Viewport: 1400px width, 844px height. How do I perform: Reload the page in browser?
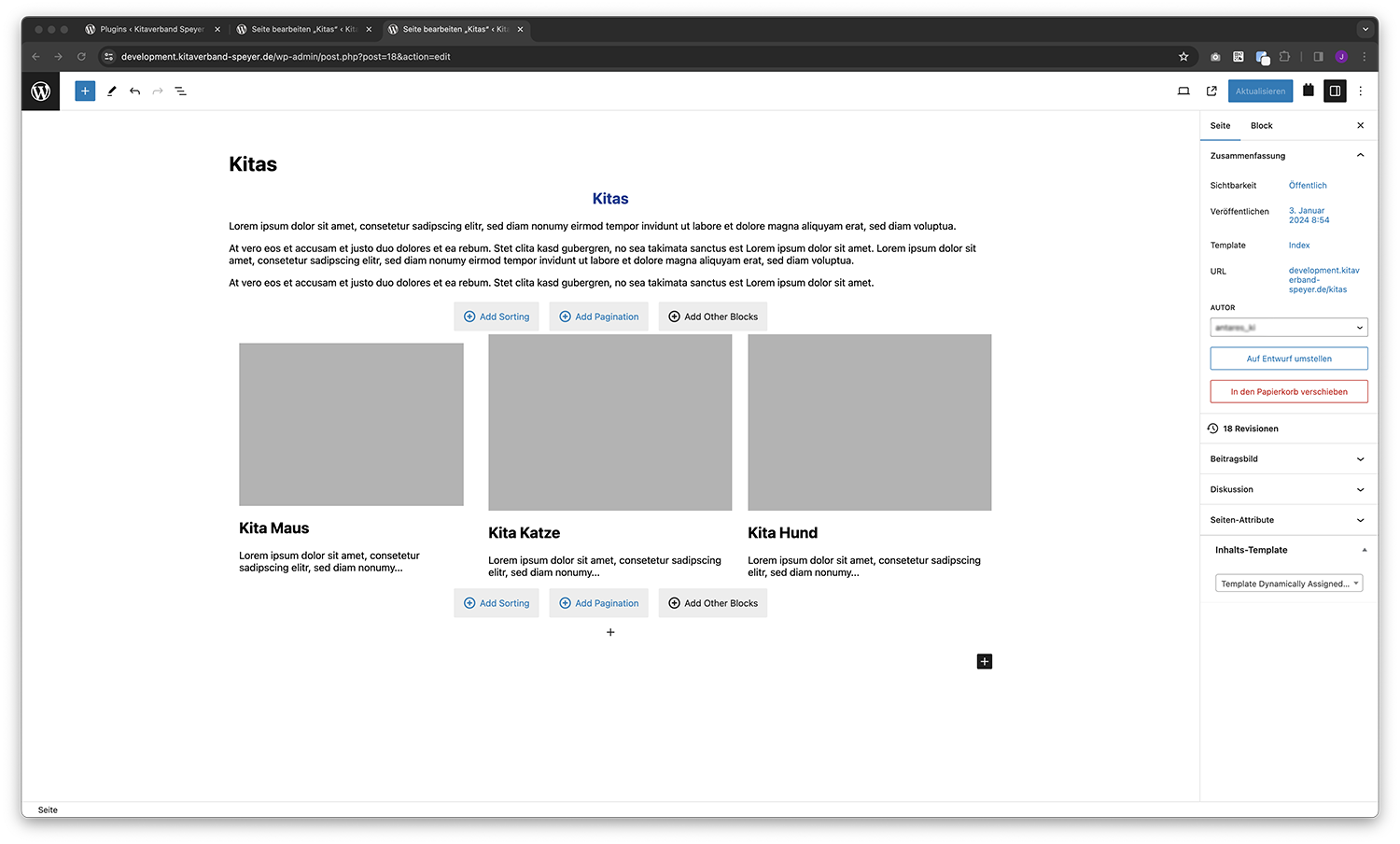click(x=81, y=57)
